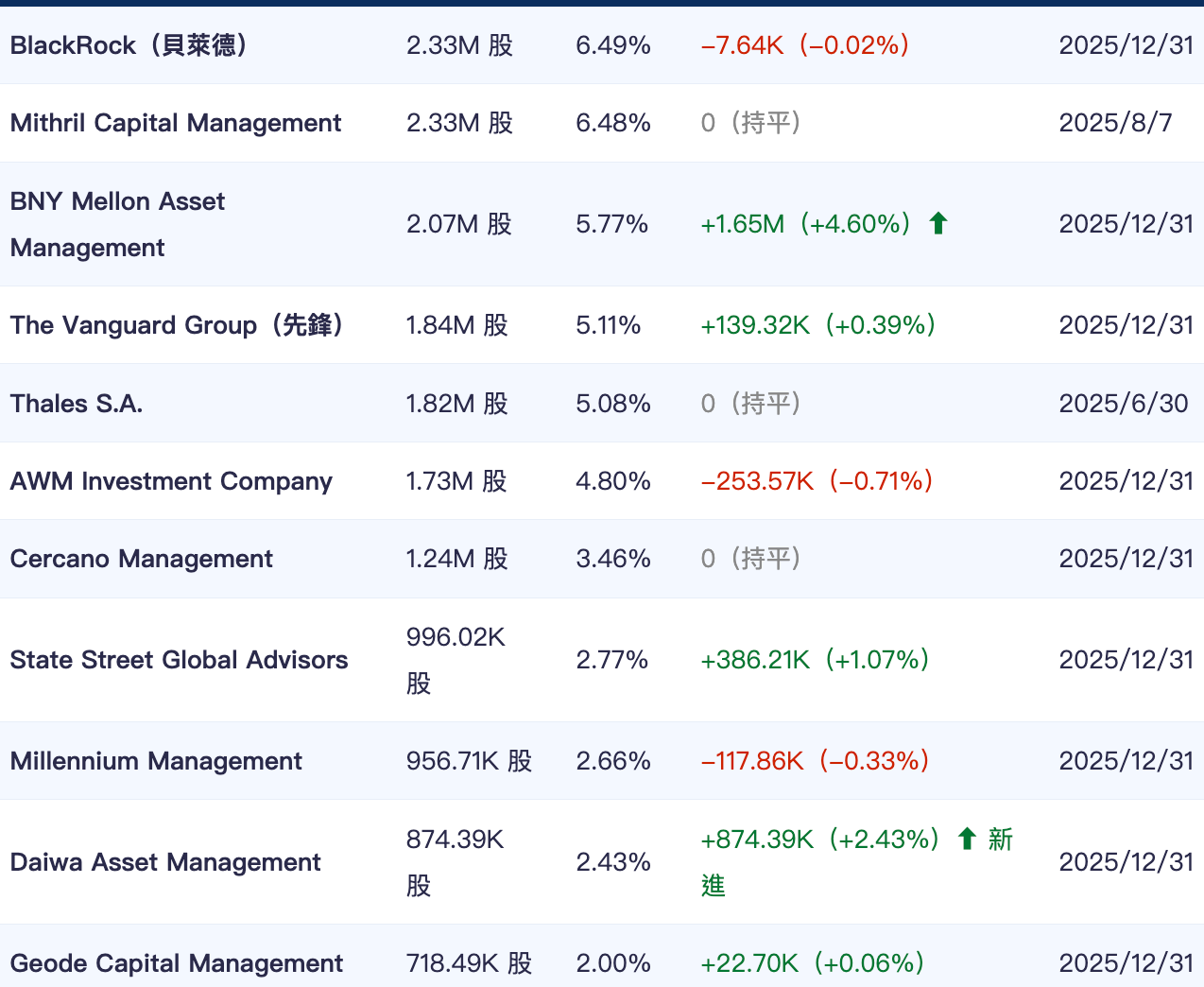The width and height of the screenshot is (1204, 987).
Task: Click the 1.24M 股 share count
Action: [457, 559]
